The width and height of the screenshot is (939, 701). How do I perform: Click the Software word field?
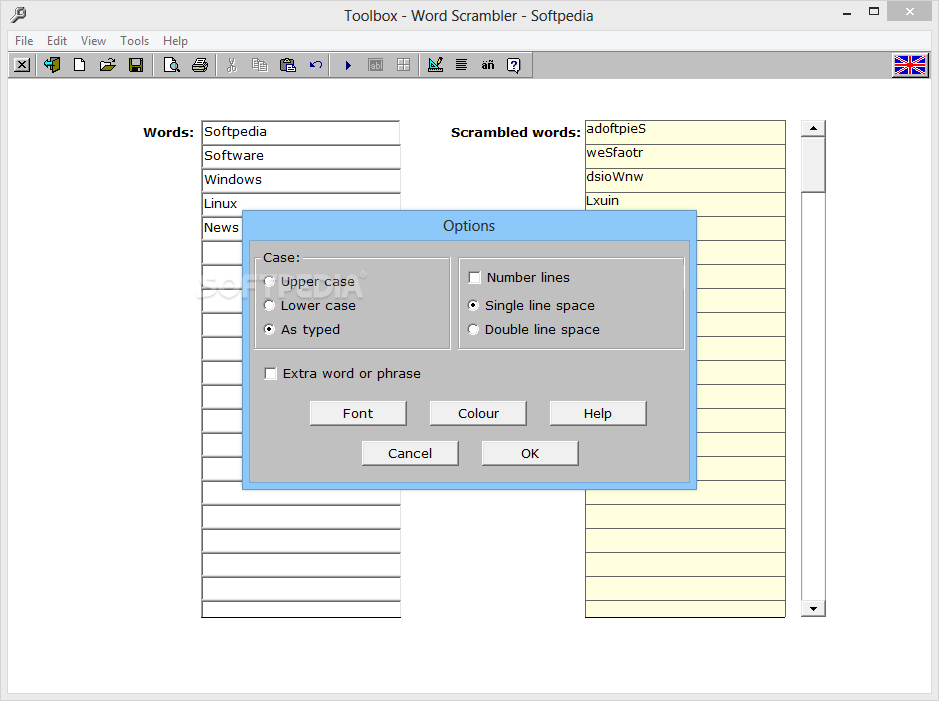[x=301, y=156]
